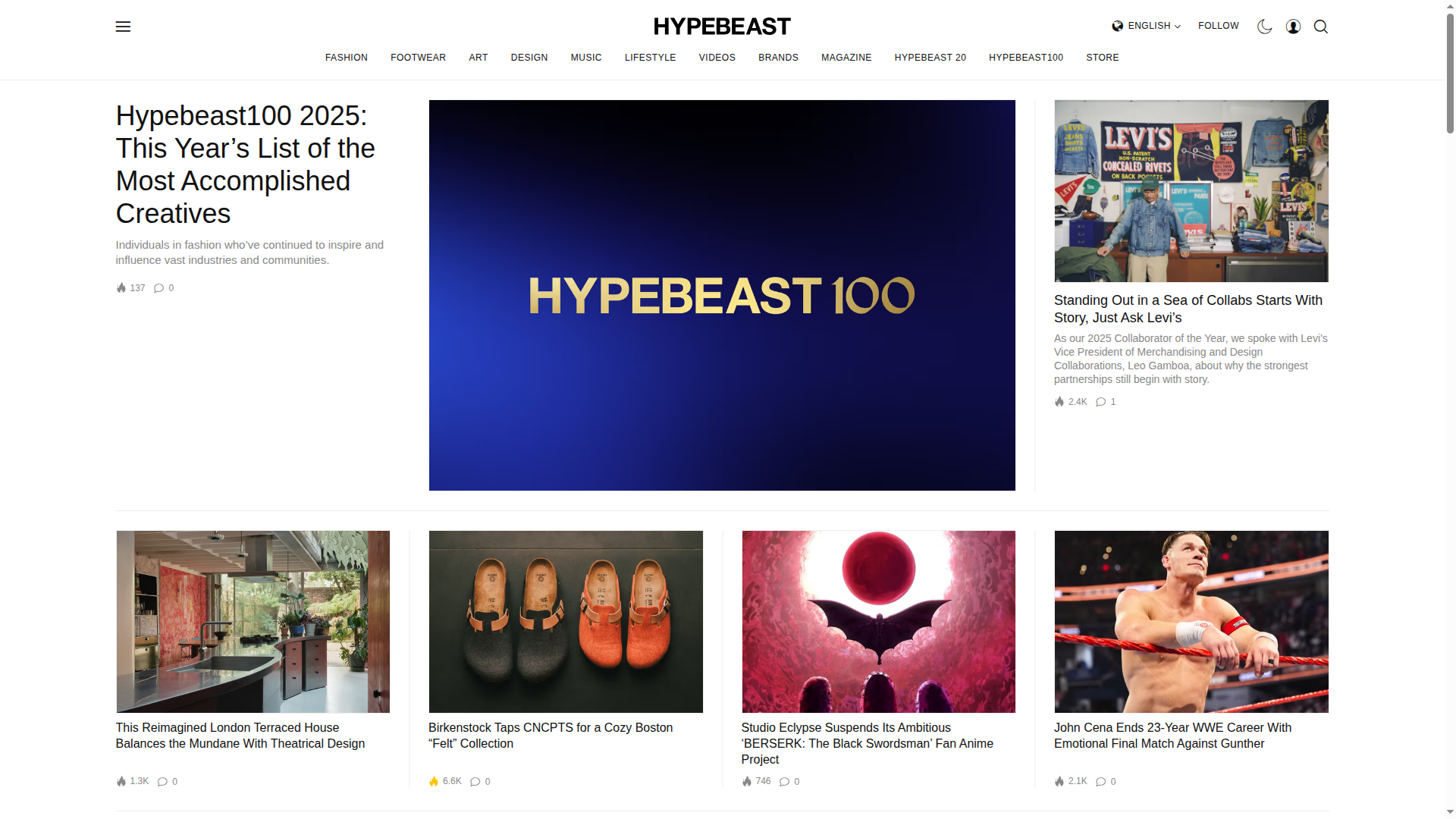Click the page scrollbar down arrow
The image size is (1456, 819).
click(x=1449, y=812)
